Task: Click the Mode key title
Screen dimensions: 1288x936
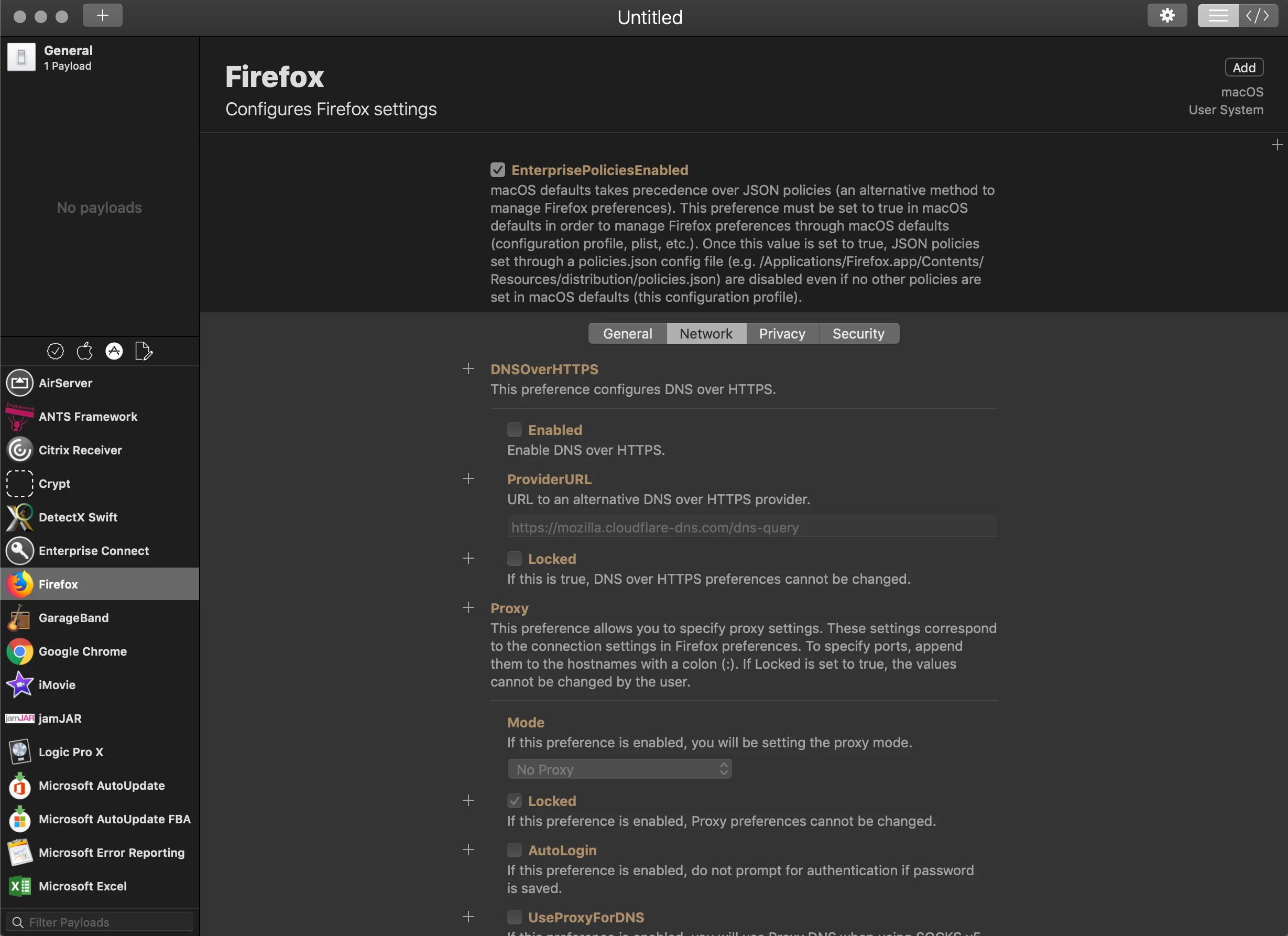Action: coord(525,723)
